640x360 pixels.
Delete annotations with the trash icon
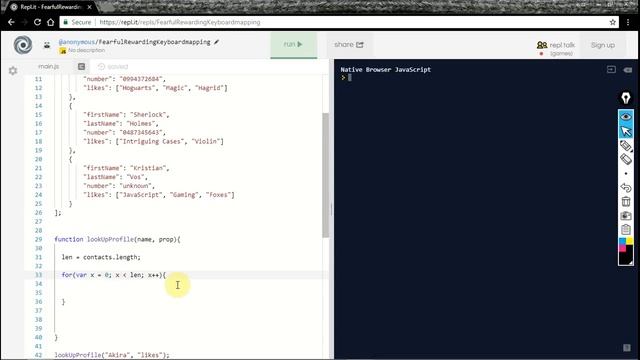click(626, 201)
